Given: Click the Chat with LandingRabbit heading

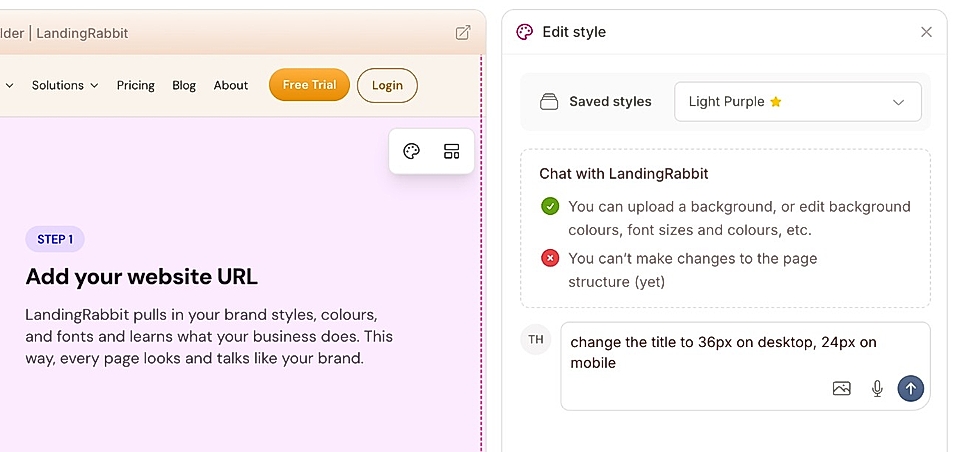Looking at the screenshot, I should (x=623, y=174).
